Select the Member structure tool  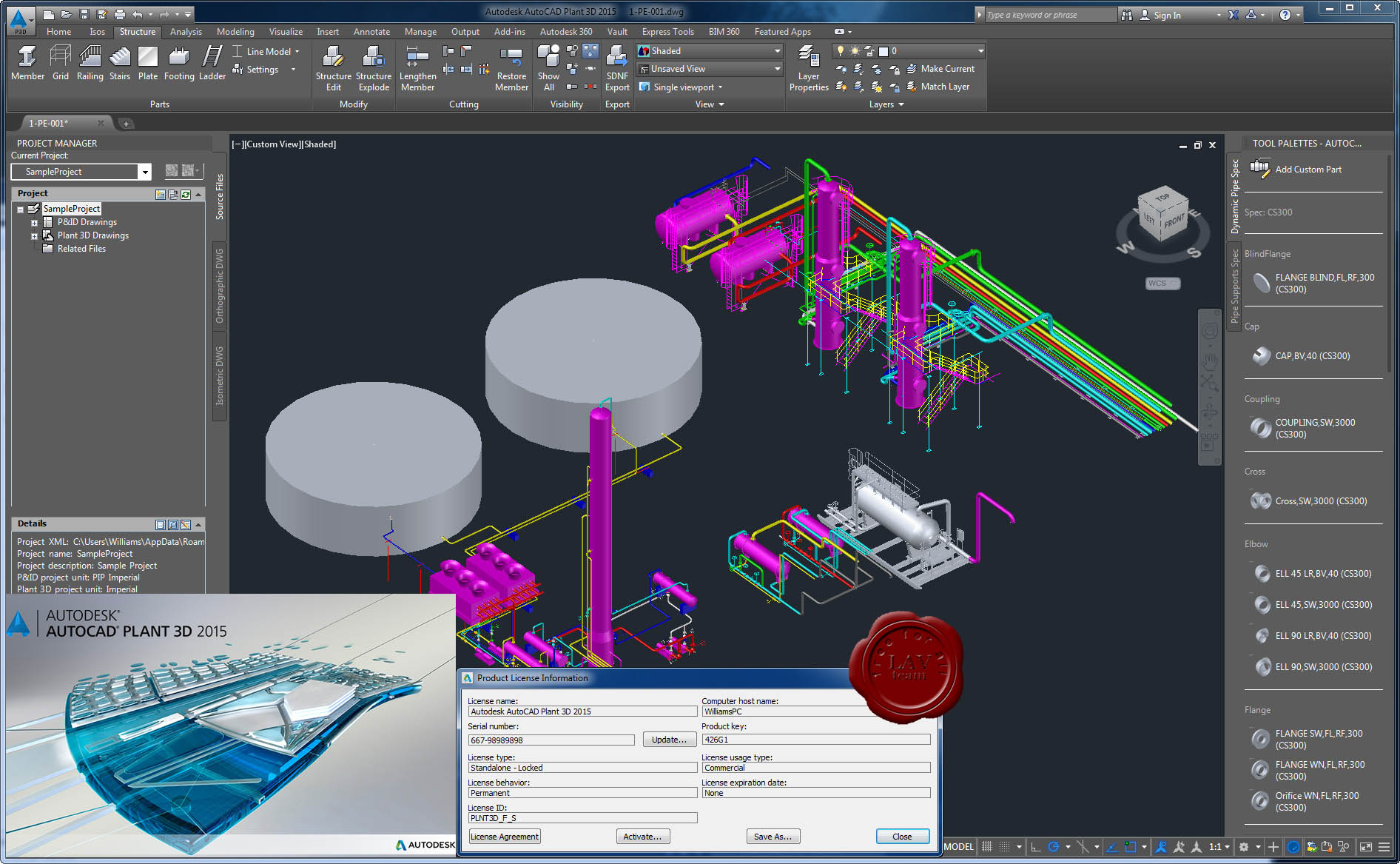point(27,63)
